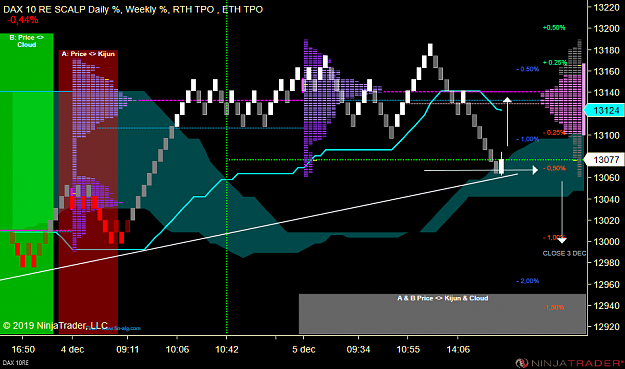The height and width of the screenshot is (369, 625).
Task: Click the 10:06 time axis label
Action: click(x=177, y=349)
